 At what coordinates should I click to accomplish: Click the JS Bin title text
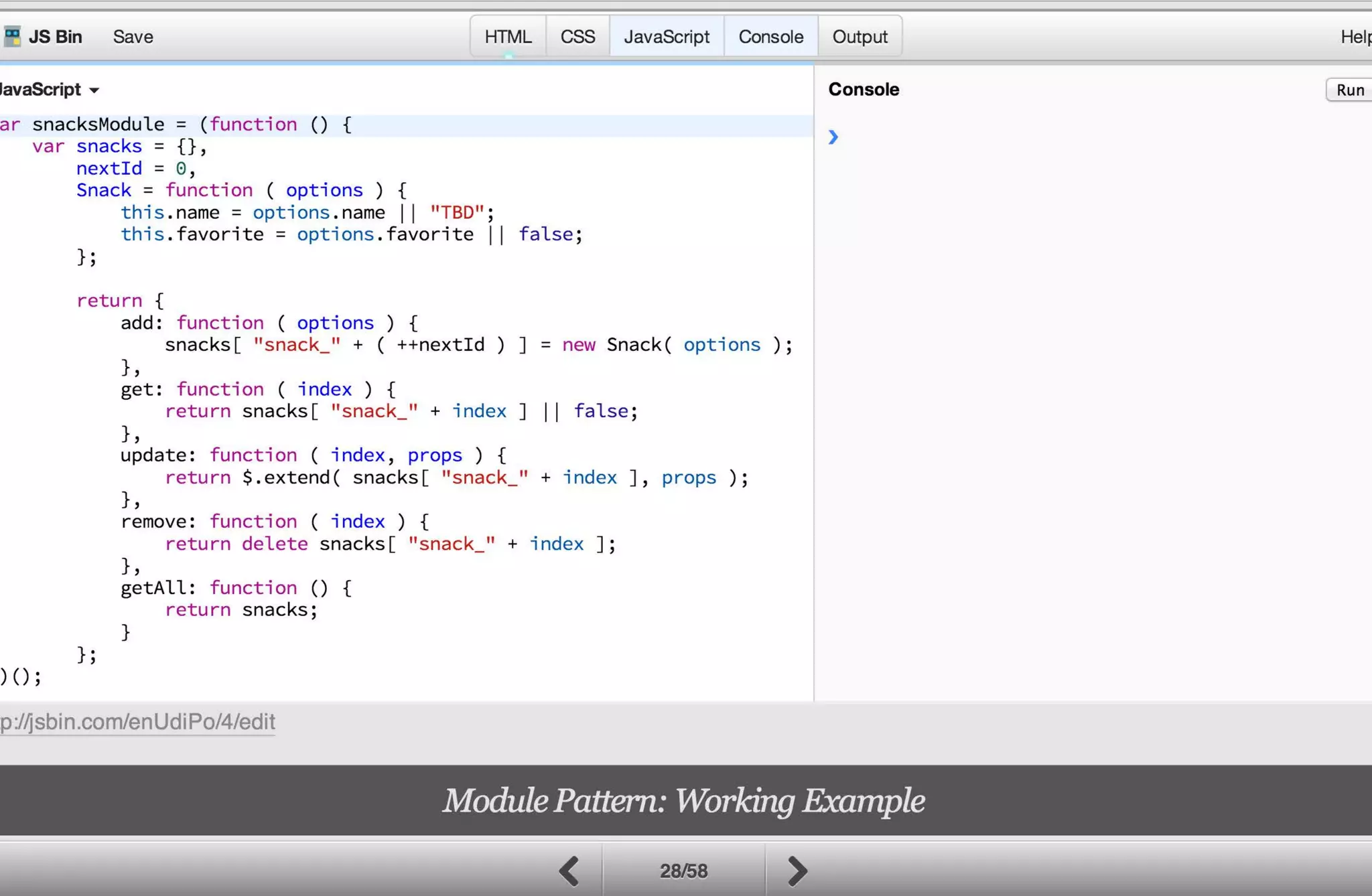[56, 36]
